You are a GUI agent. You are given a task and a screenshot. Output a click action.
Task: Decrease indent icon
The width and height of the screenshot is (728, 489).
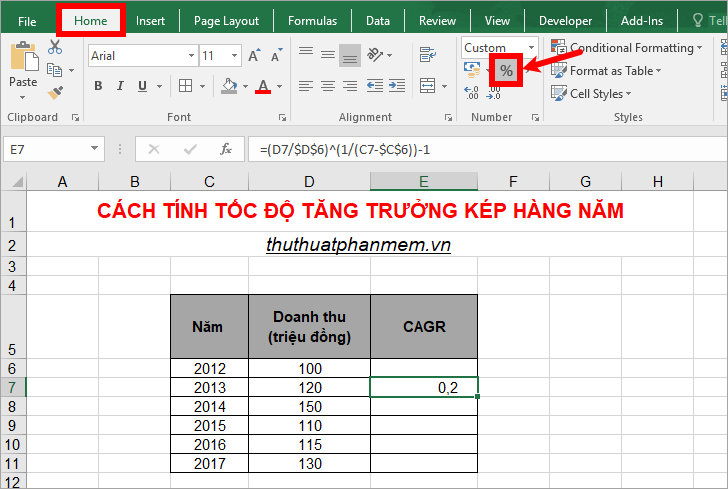[x=375, y=86]
